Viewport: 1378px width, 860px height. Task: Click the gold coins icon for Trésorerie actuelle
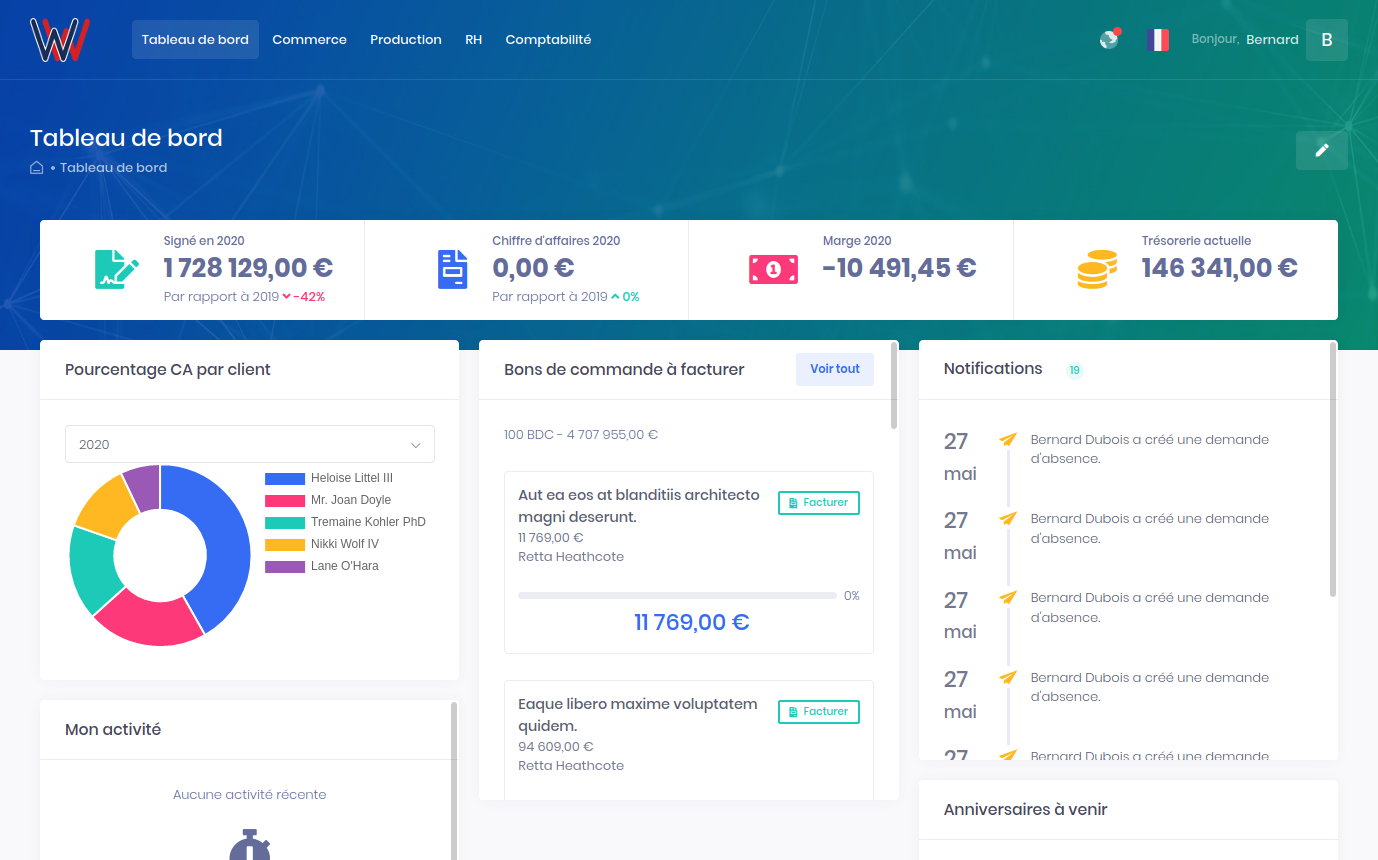pos(1097,270)
